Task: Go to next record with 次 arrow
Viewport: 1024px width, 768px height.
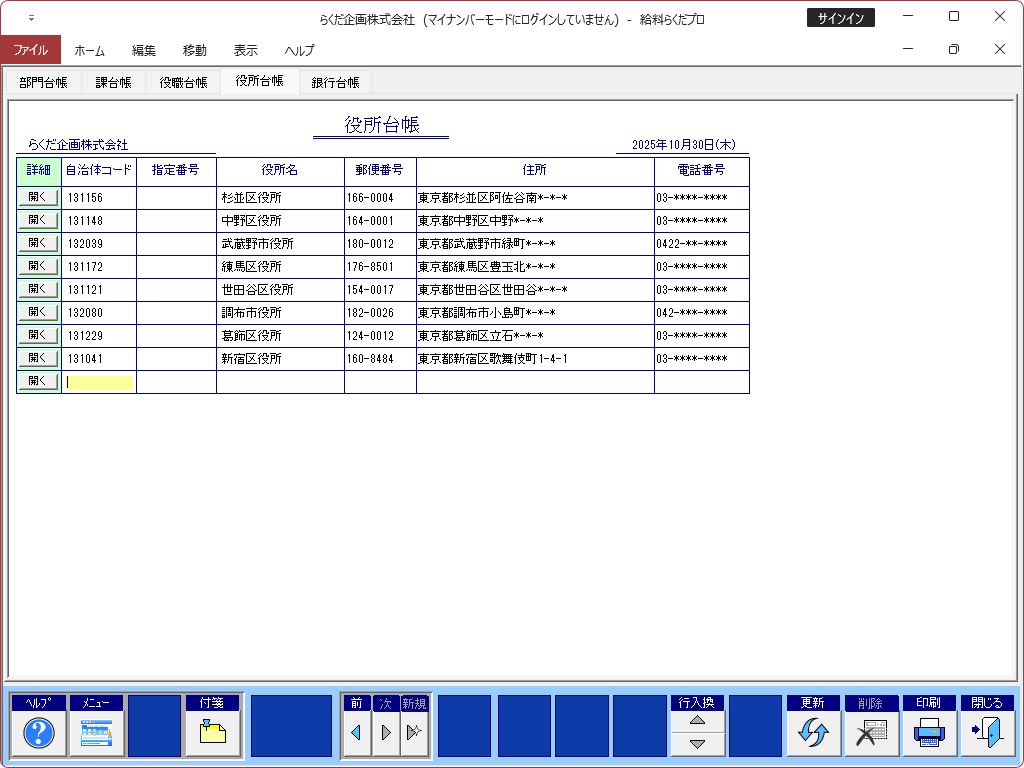Action: click(x=386, y=733)
